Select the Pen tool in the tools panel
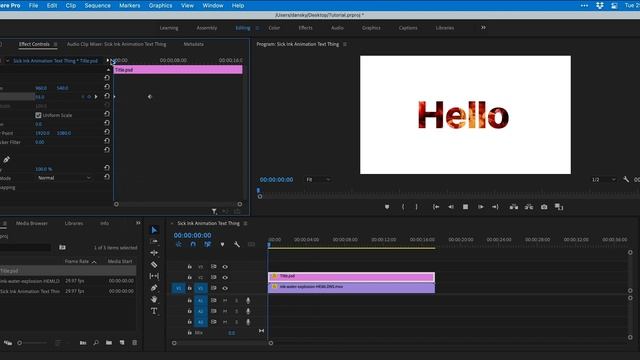Image resolution: width=640 pixels, height=360 pixels. pos(154,288)
